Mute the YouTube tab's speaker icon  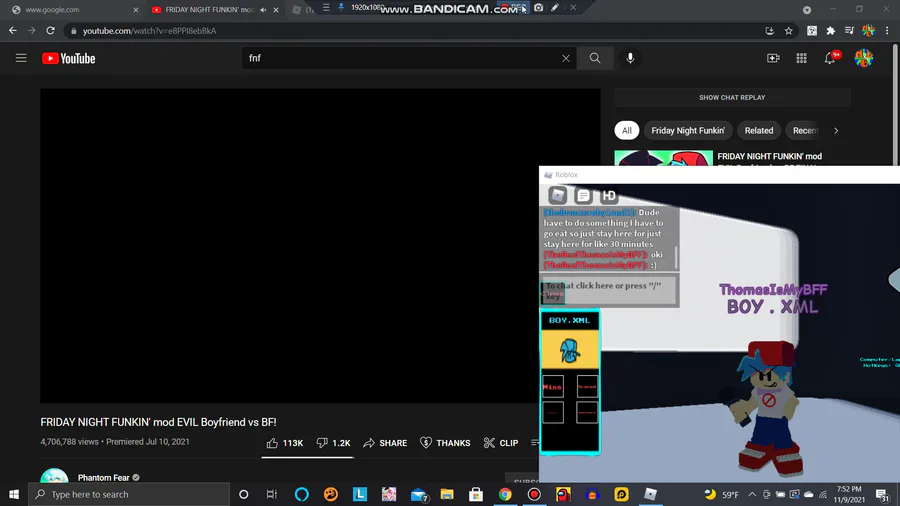pyautogui.click(x=263, y=10)
